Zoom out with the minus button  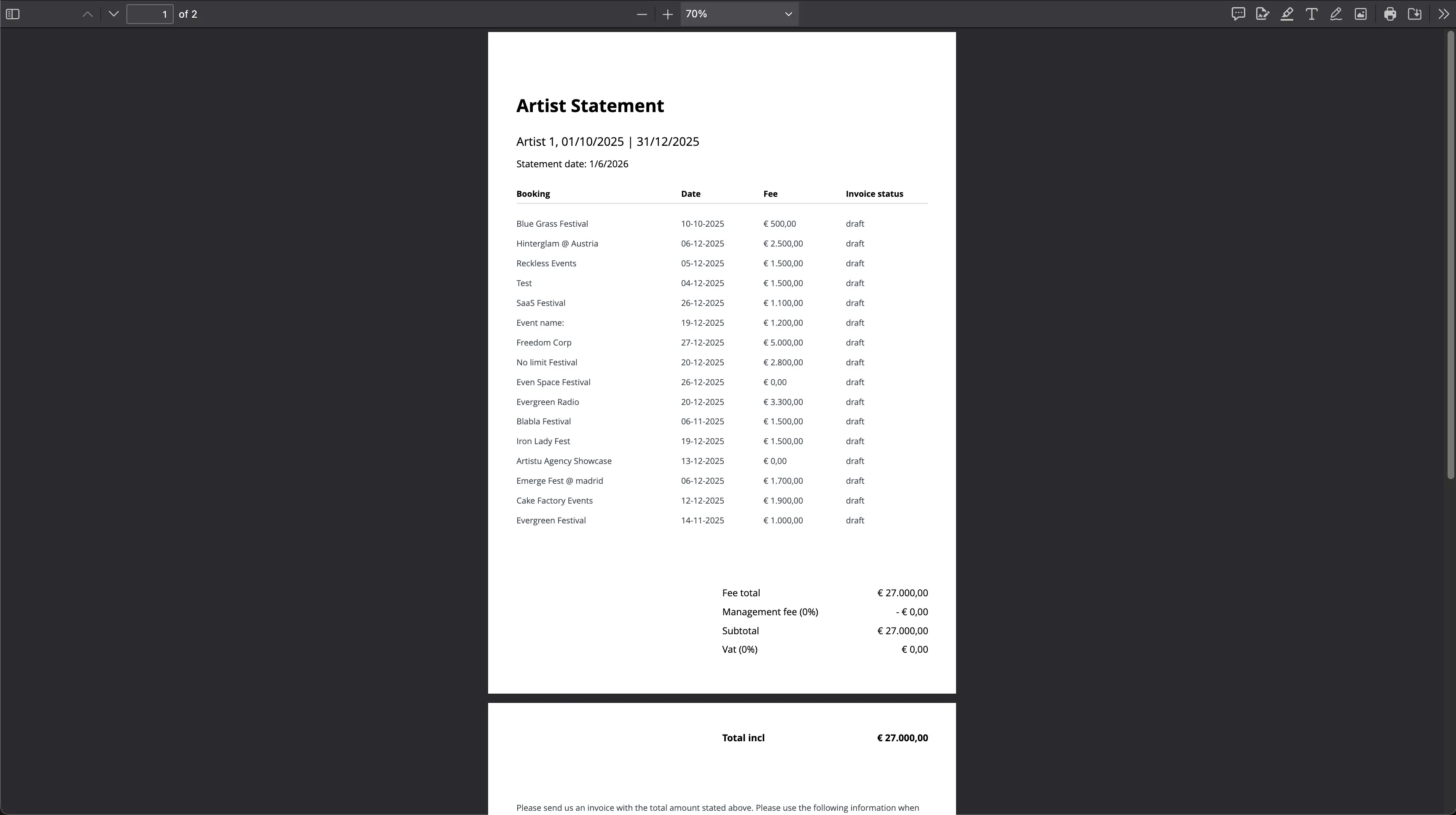coord(642,14)
